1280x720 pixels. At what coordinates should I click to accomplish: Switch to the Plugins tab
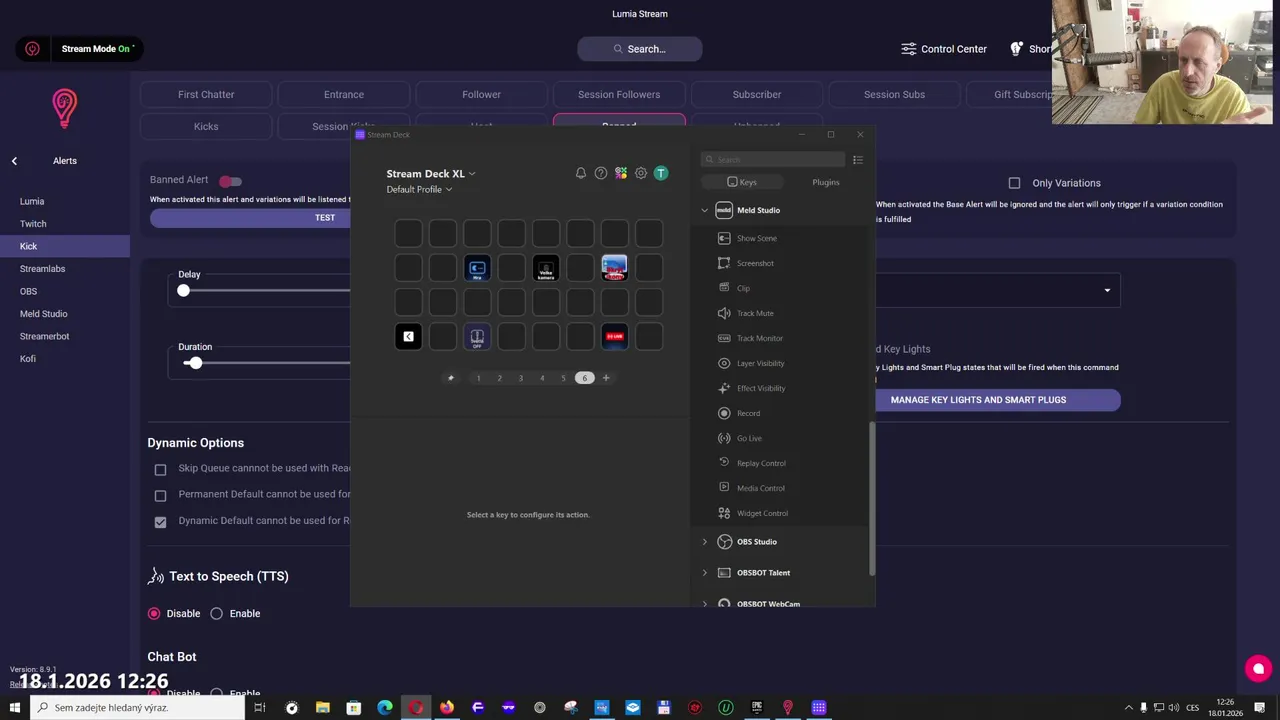[x=825, y=182]
